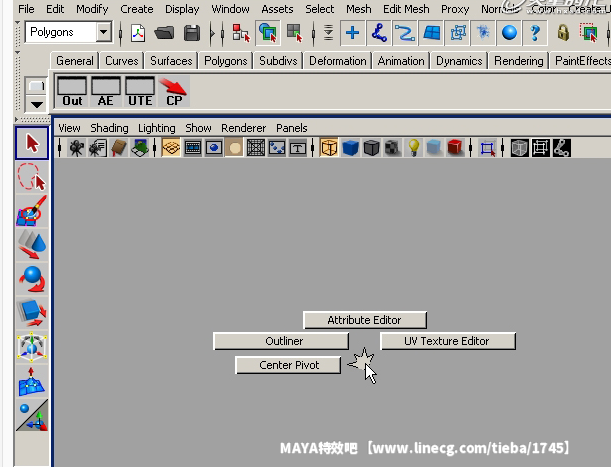Switch to the Animation shelf tab

coord(401,61)
